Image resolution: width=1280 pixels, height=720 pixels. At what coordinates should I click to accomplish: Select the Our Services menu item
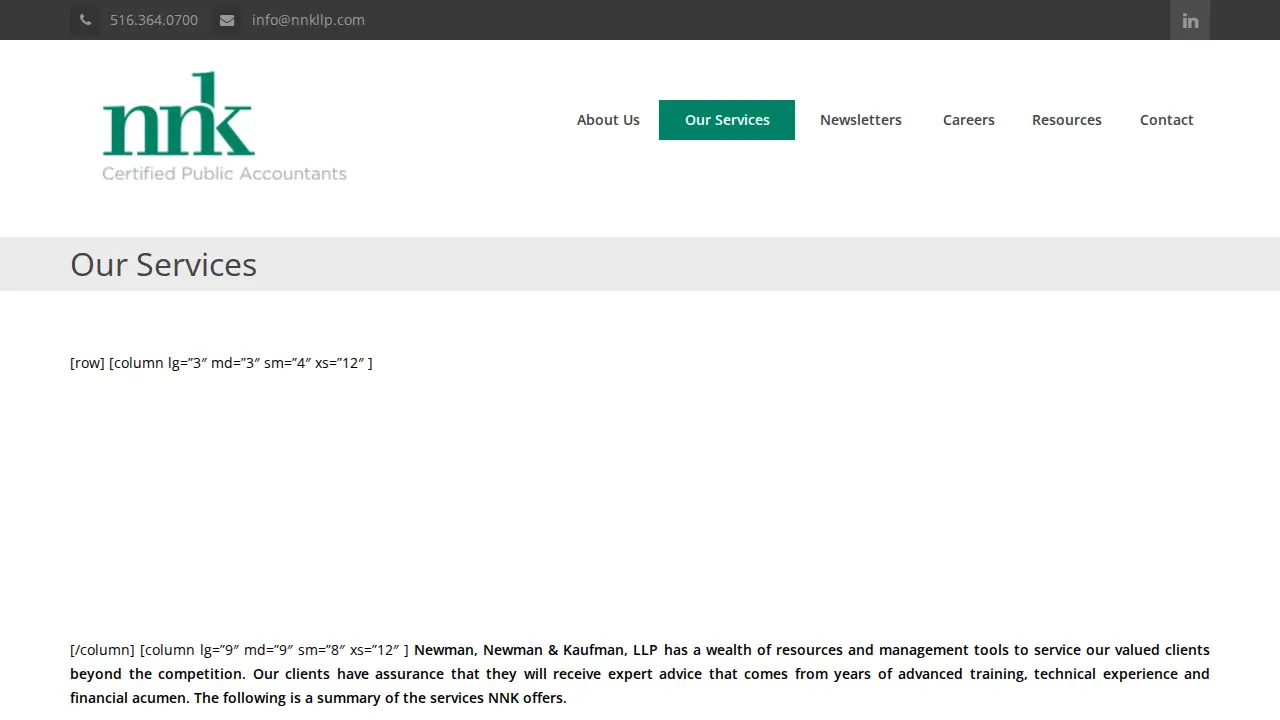pos(727,120)
